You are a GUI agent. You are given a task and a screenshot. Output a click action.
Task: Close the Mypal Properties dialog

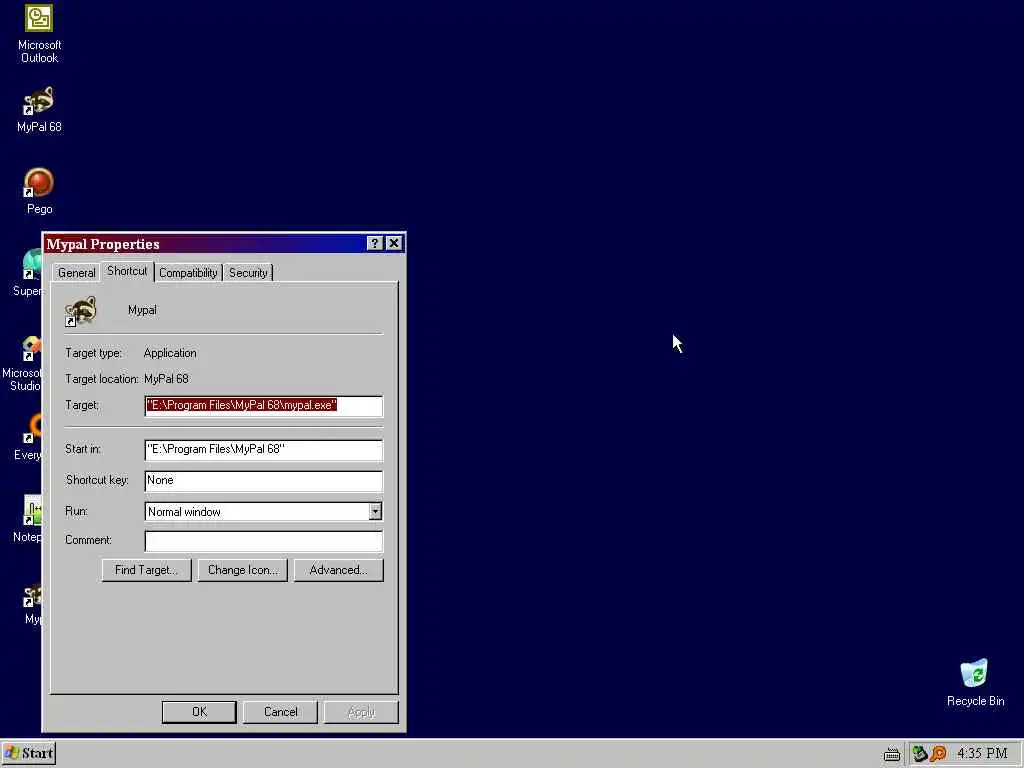[394, 244]
